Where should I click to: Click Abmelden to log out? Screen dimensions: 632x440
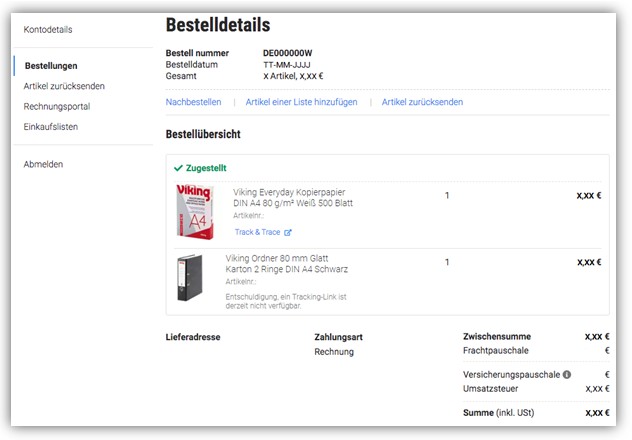(43, 164)
